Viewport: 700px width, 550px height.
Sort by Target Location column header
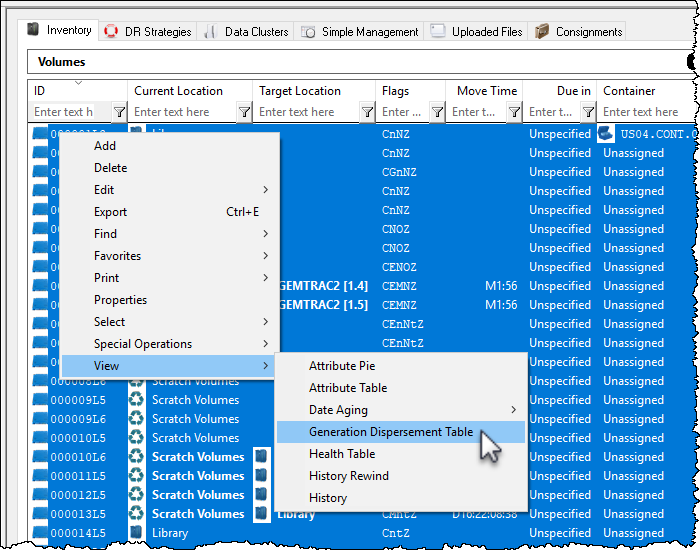314,91
